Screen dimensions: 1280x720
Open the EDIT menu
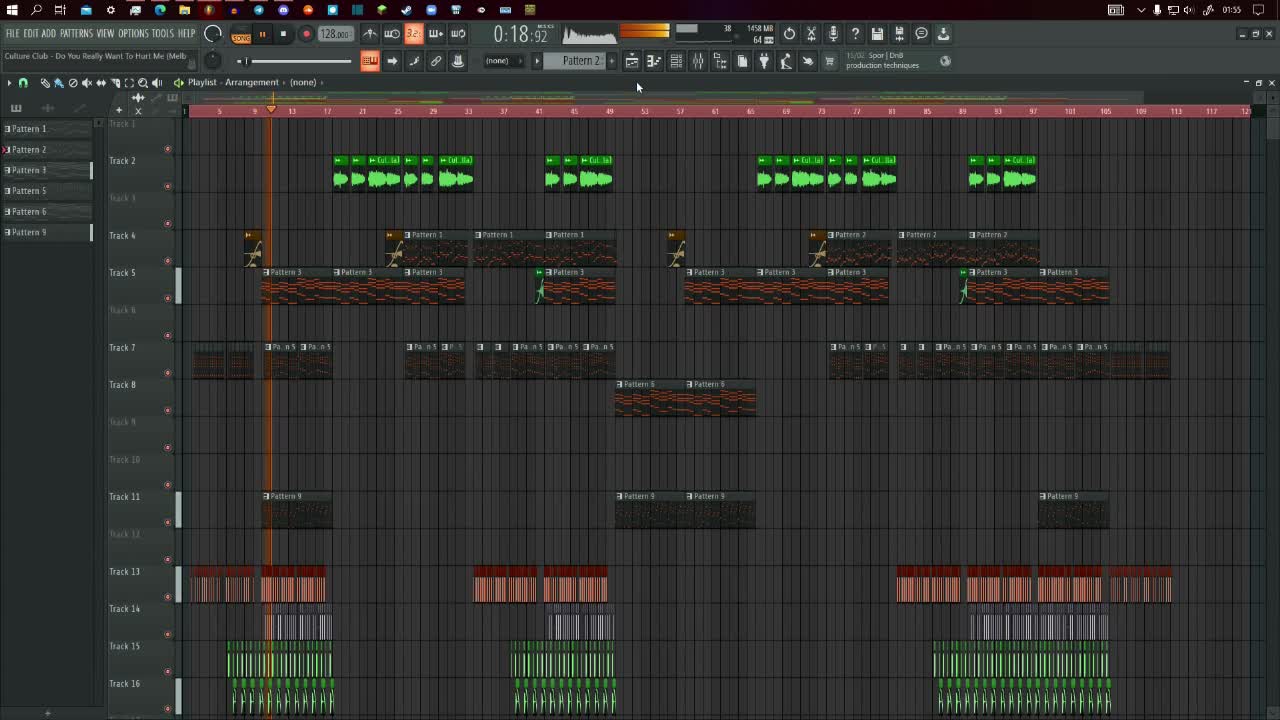pos(31,34)
